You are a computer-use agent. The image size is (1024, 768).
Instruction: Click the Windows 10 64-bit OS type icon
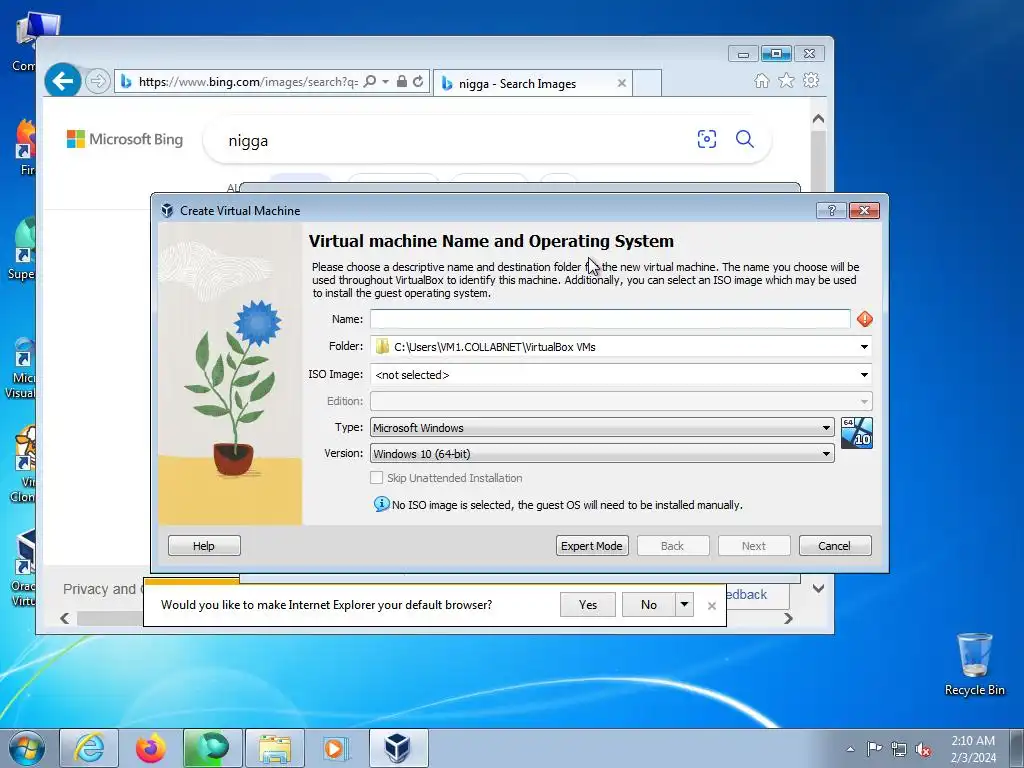[x=856, y=433]
